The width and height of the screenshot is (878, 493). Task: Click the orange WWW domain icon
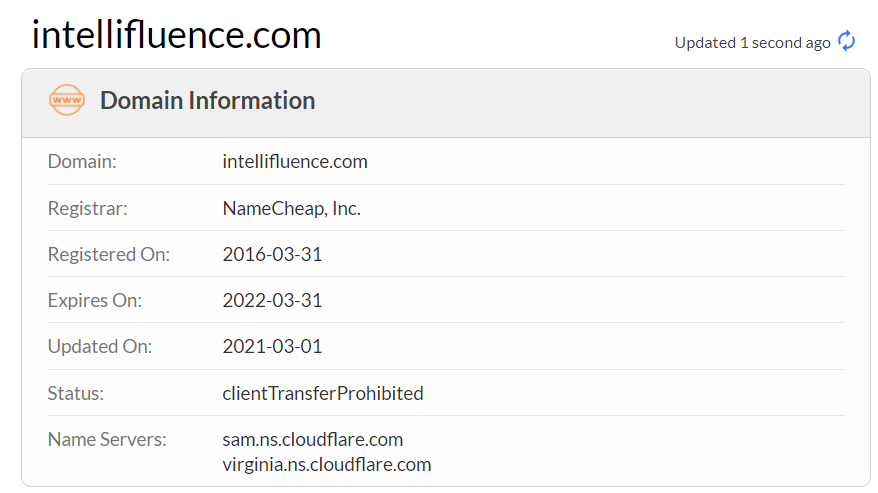tap(67, 101)
